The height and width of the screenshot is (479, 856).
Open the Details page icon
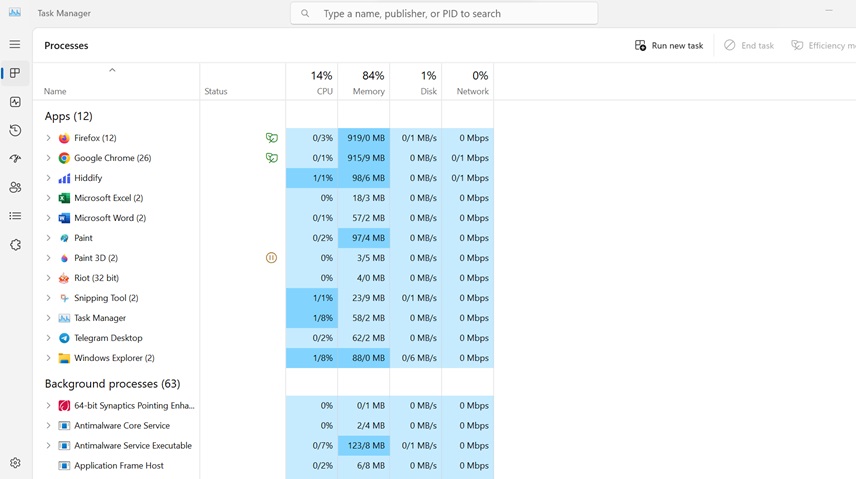click(15, 216)
